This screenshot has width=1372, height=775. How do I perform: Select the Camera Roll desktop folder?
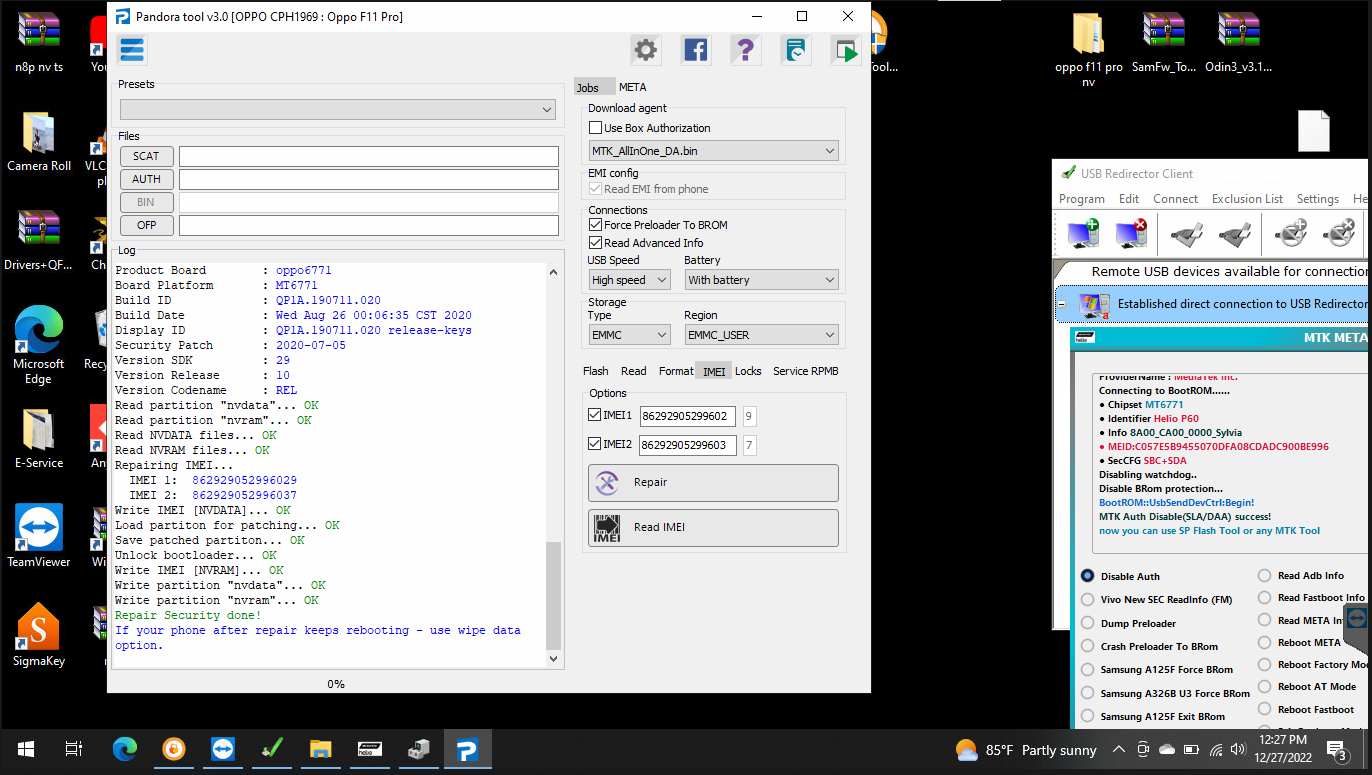[x=39, y=142]
